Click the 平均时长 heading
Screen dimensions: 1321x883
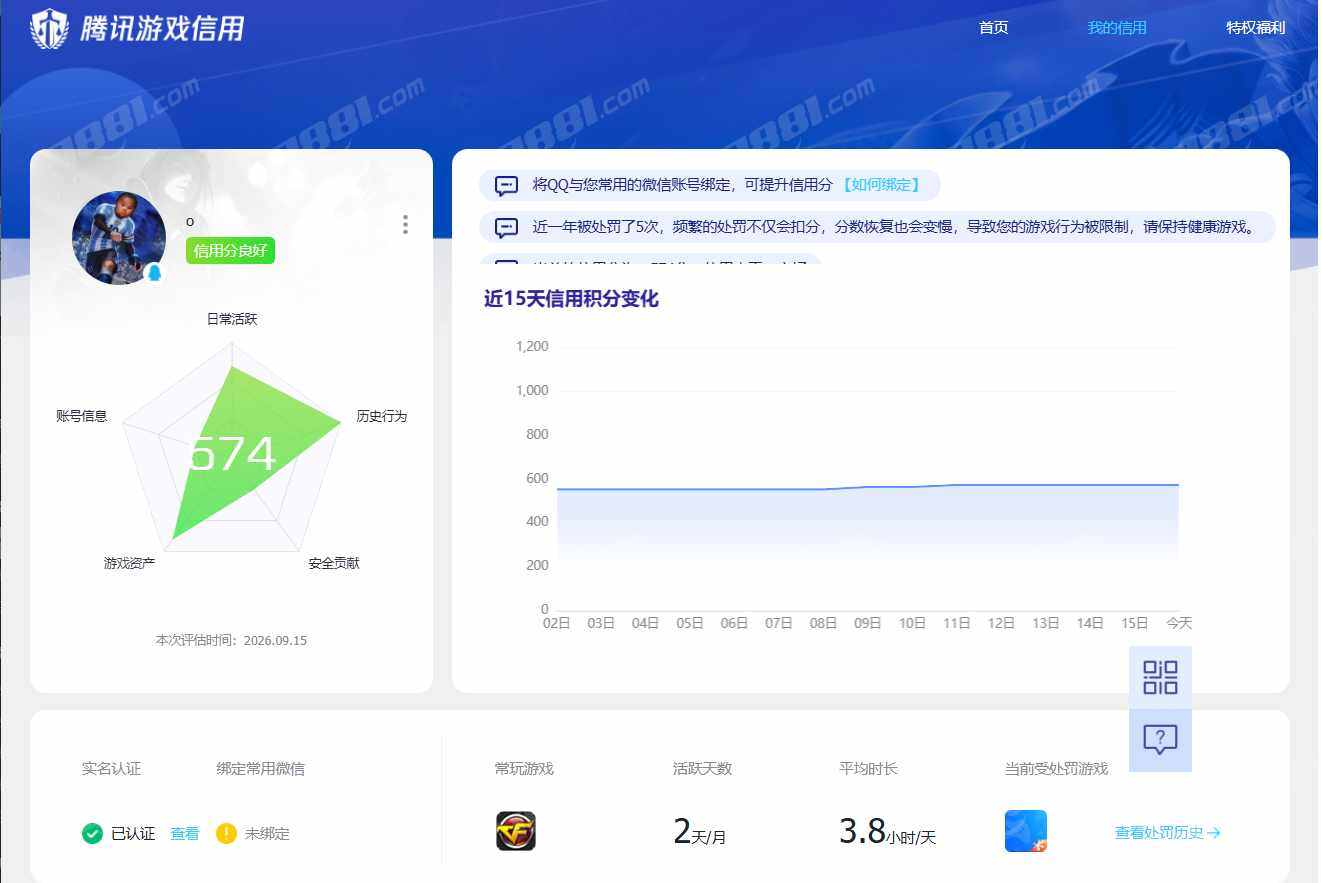[x=869, y=768]
